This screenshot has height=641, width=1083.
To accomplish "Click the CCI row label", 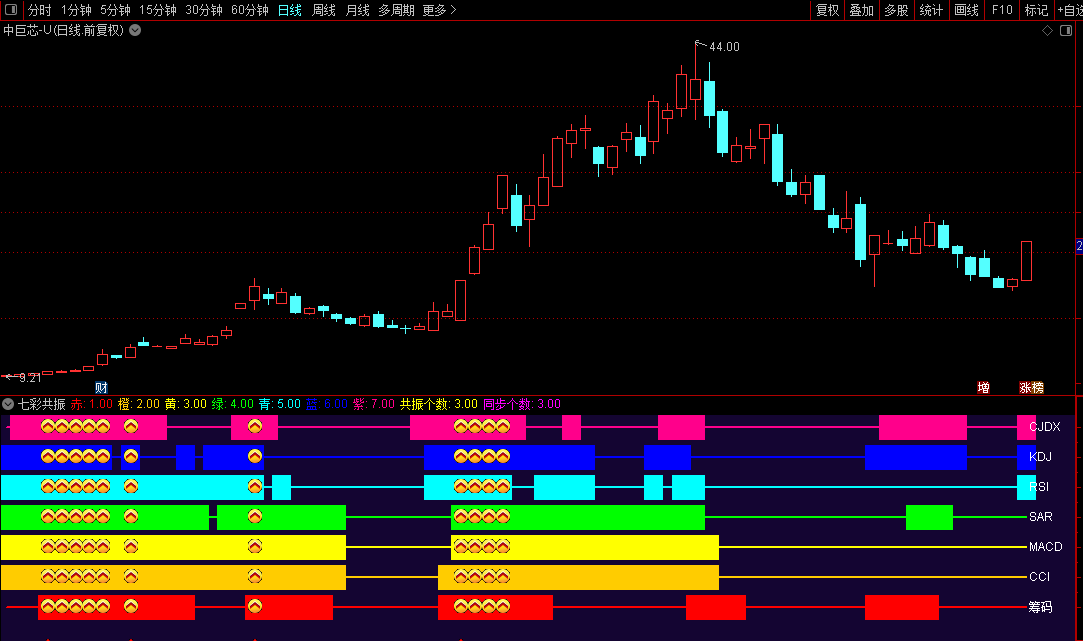I will click(1039, 577).
